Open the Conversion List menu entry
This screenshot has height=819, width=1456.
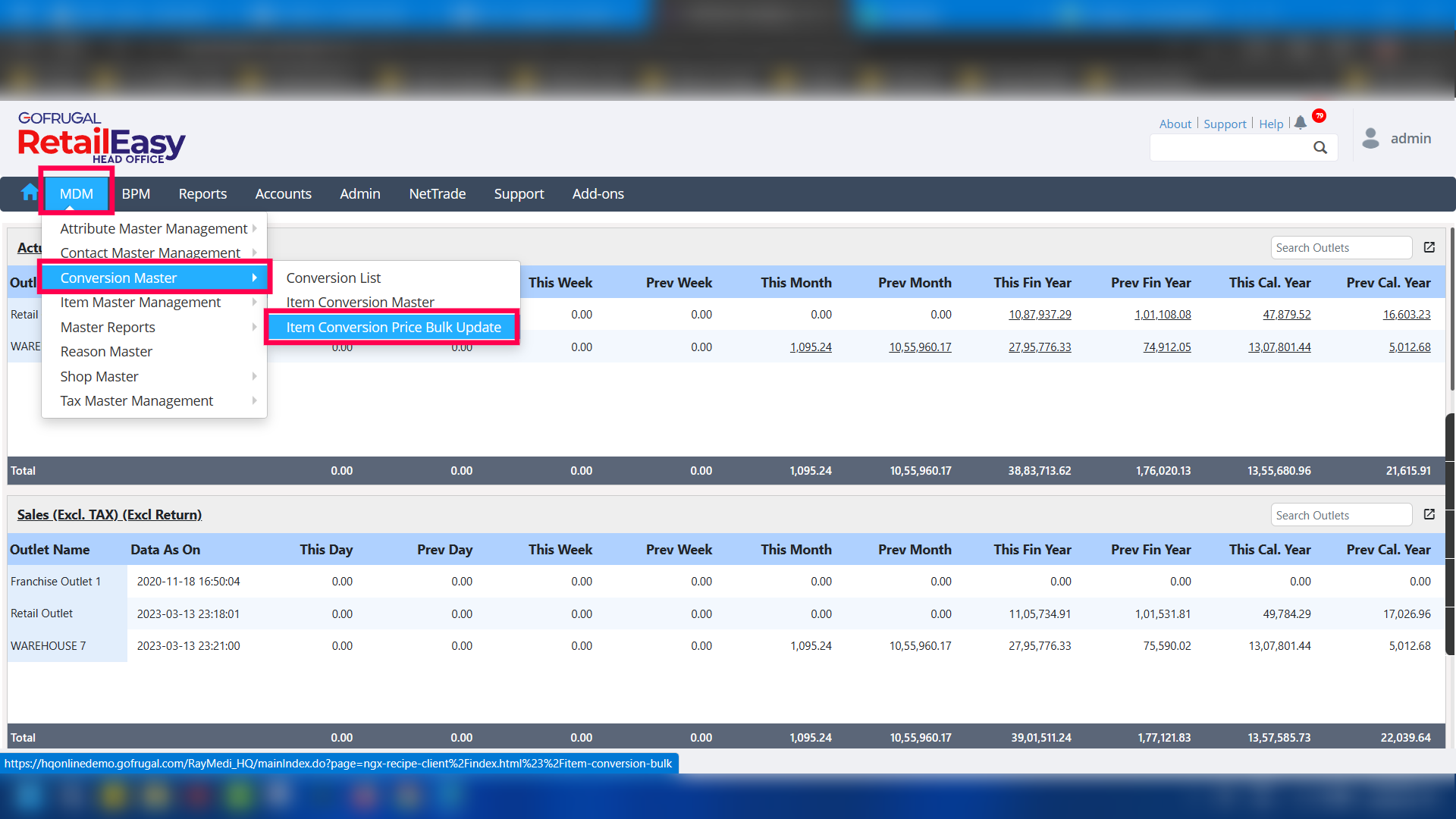(334, 278)
